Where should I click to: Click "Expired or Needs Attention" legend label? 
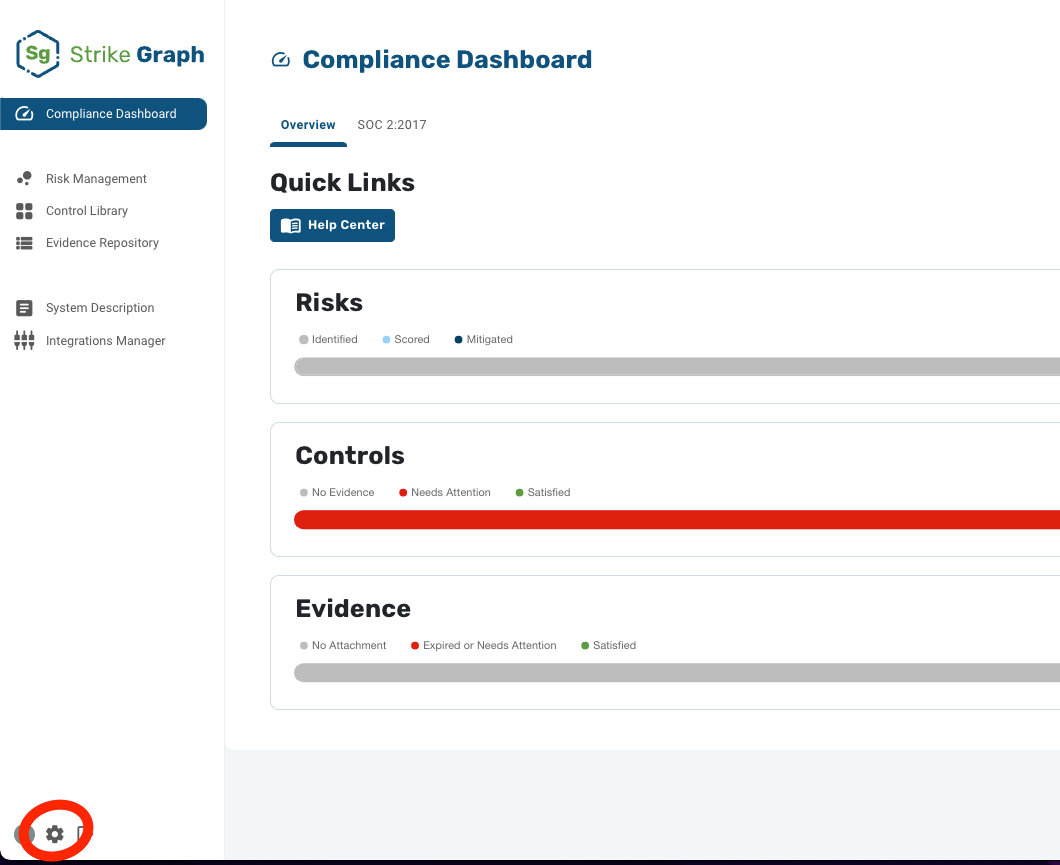490,645
